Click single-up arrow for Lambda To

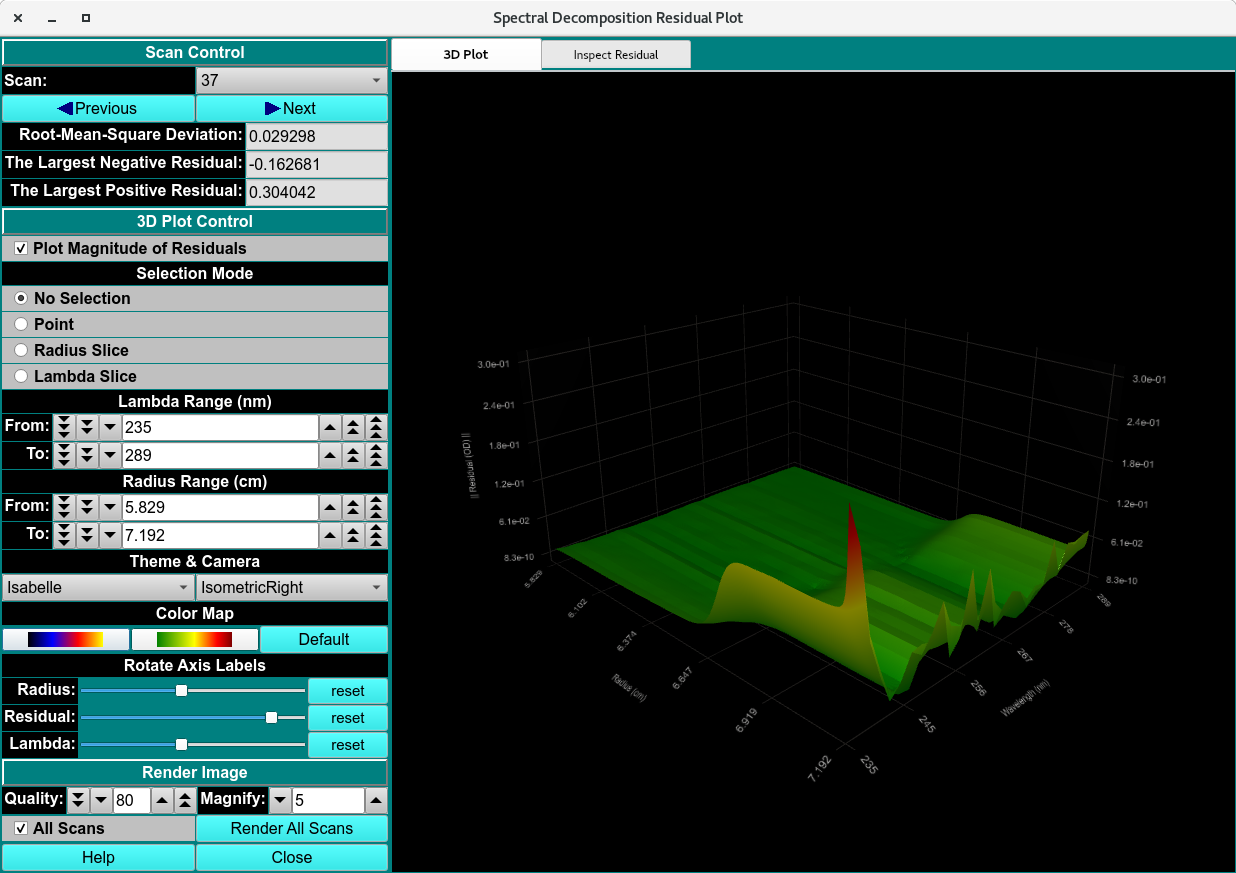click(330, 455)
